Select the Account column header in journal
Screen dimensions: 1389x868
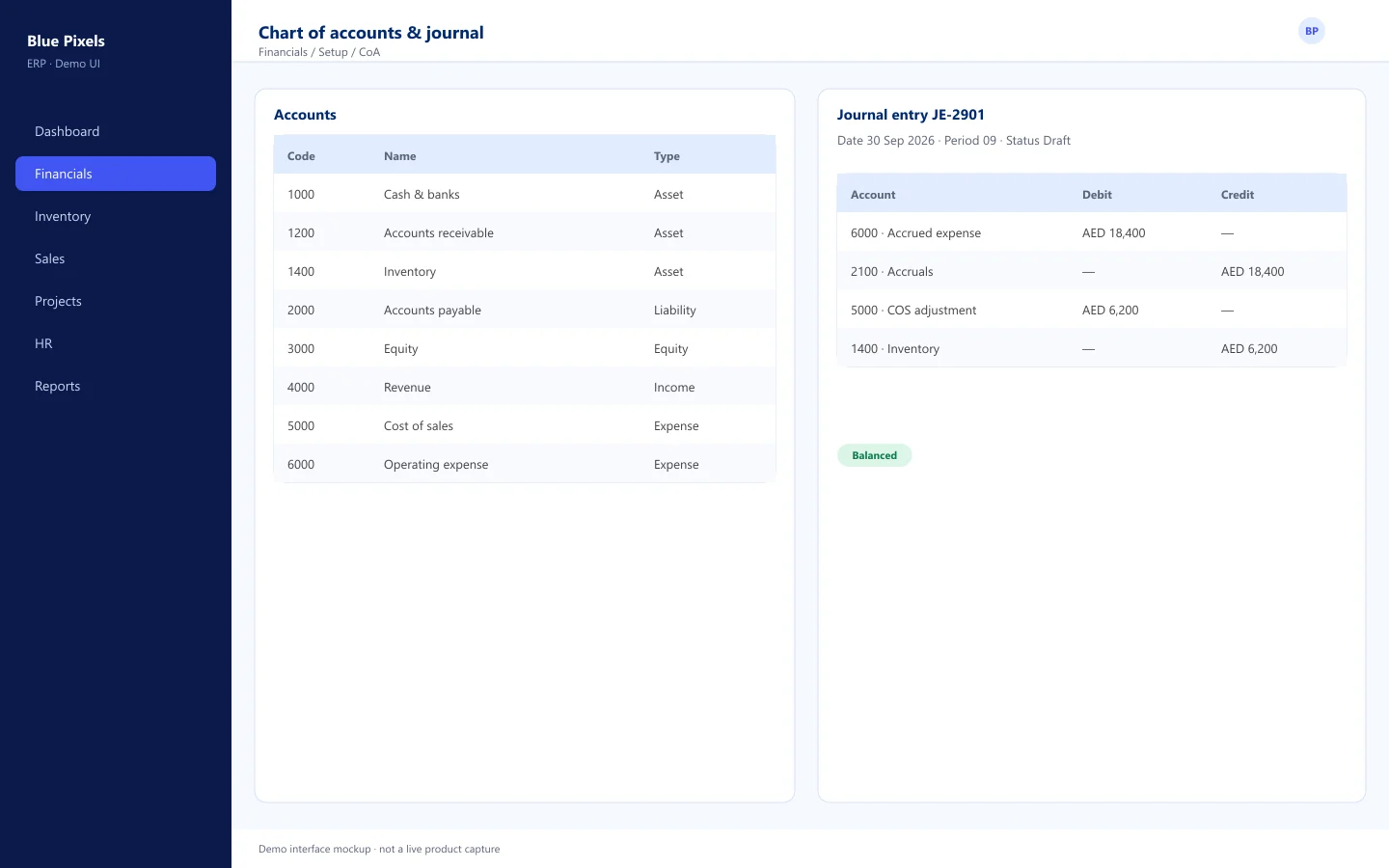(x=873, y=195)
